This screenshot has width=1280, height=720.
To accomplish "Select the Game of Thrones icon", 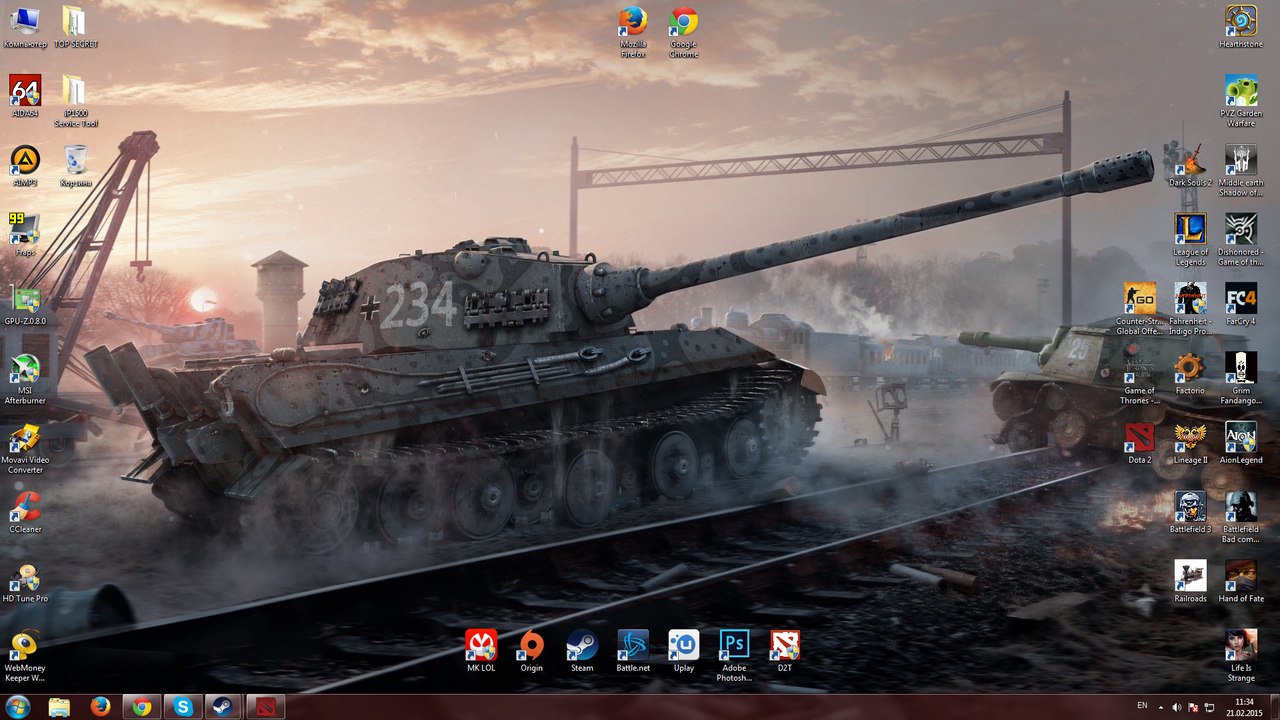I will [1139, 379].
